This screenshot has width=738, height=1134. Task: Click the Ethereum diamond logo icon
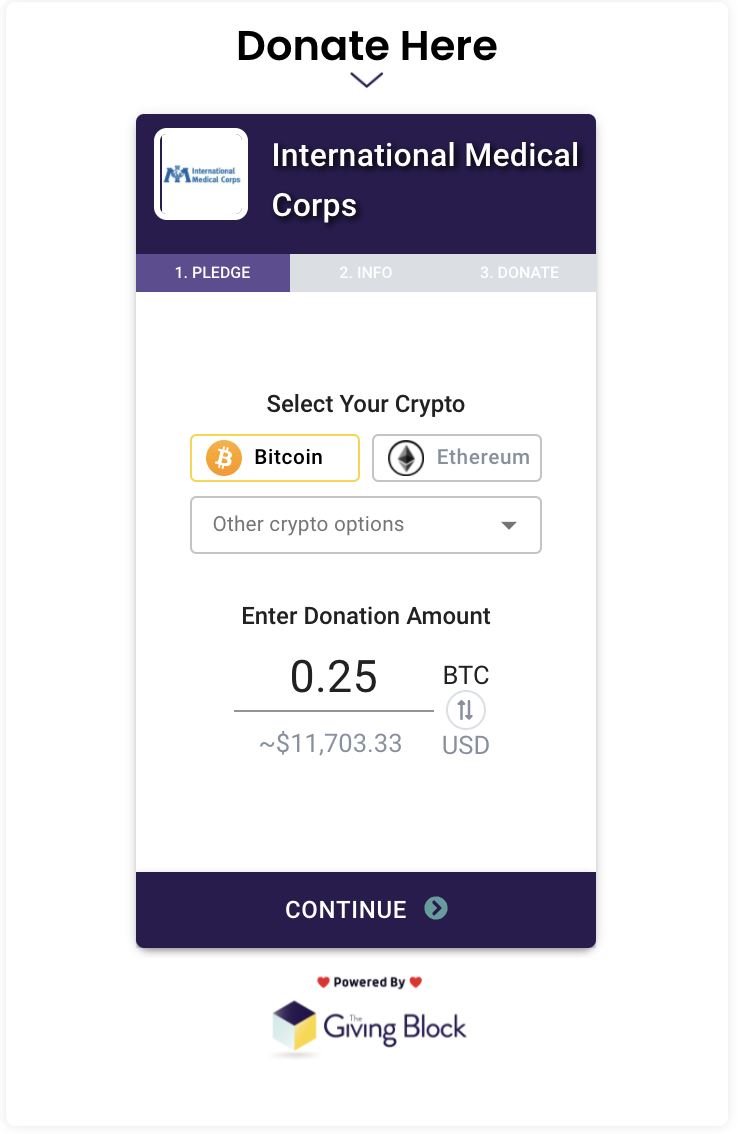(x=406, y=458)
